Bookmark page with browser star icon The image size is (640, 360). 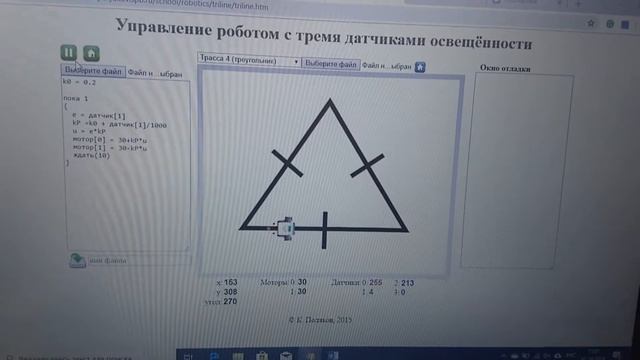pyautogui.click(x=591, y=23)
